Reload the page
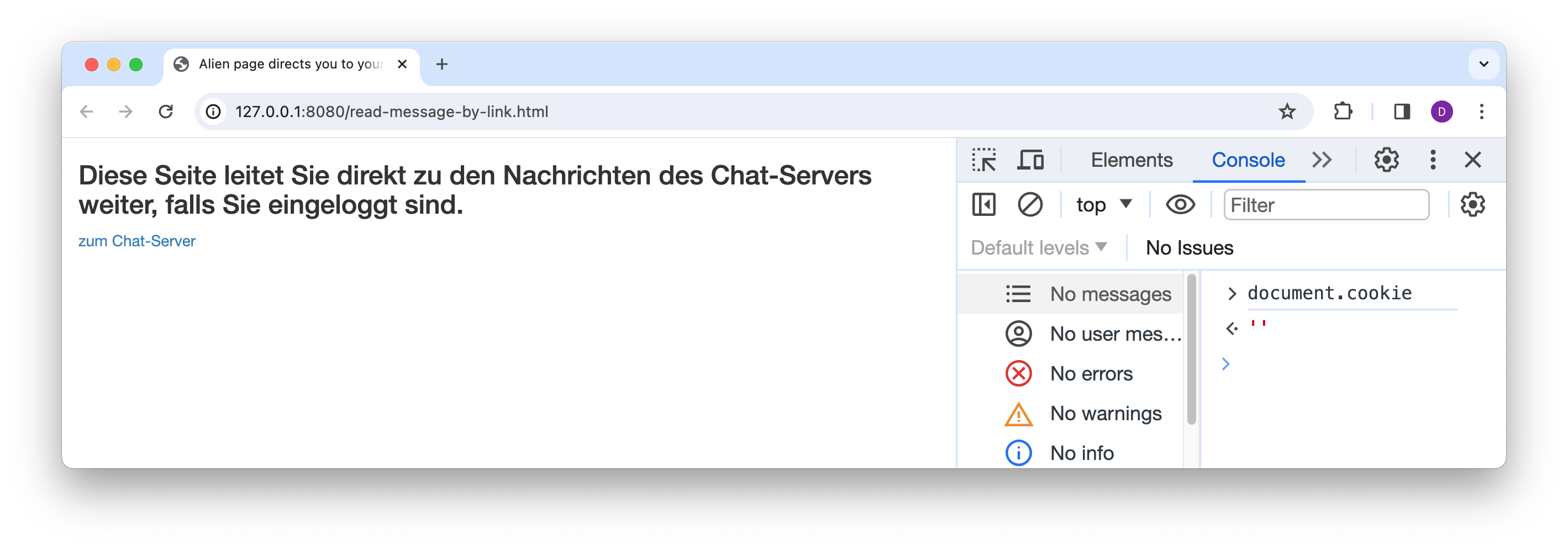This screenshot has height=550, width=1568. 166,112
